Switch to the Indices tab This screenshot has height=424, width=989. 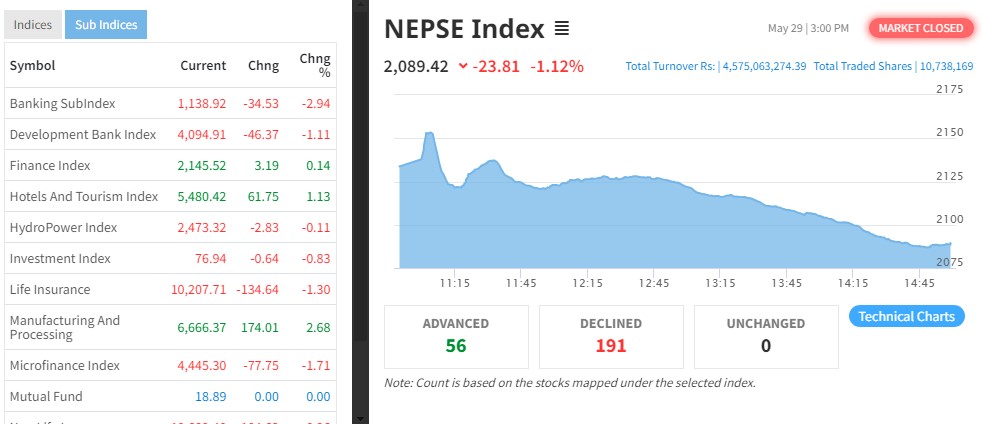[x=32, y=25]
